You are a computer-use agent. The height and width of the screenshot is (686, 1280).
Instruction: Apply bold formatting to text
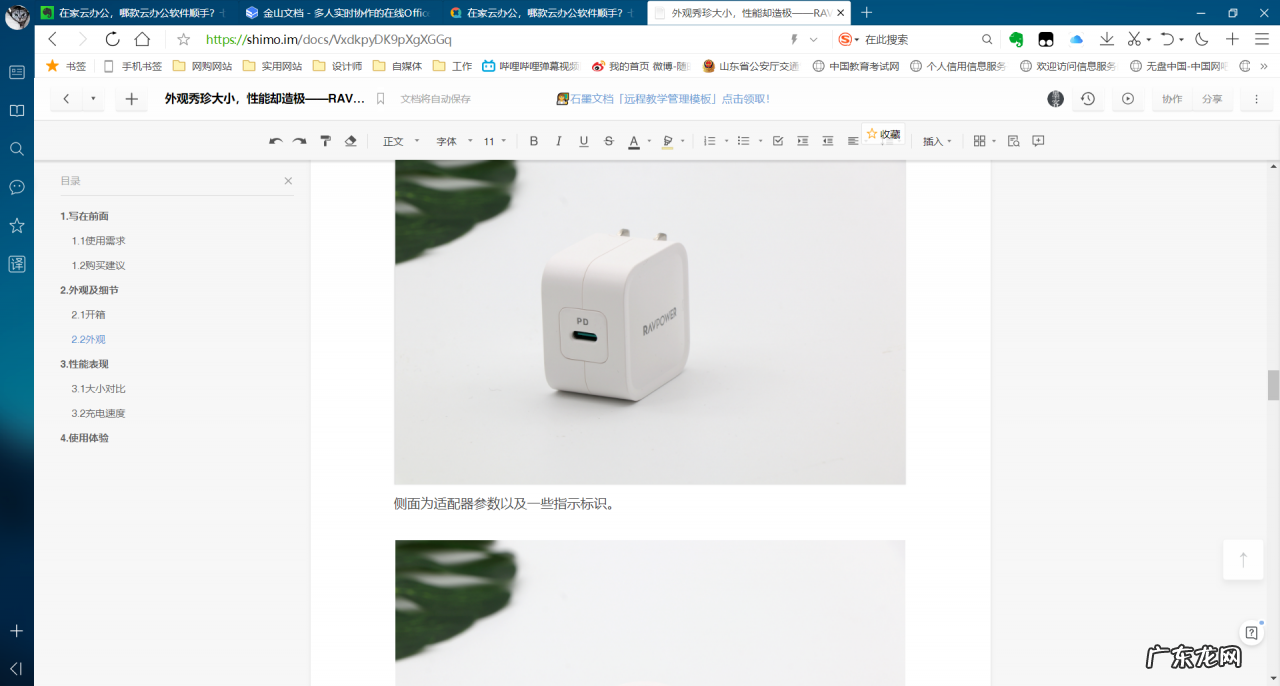(x=534, y=141)
